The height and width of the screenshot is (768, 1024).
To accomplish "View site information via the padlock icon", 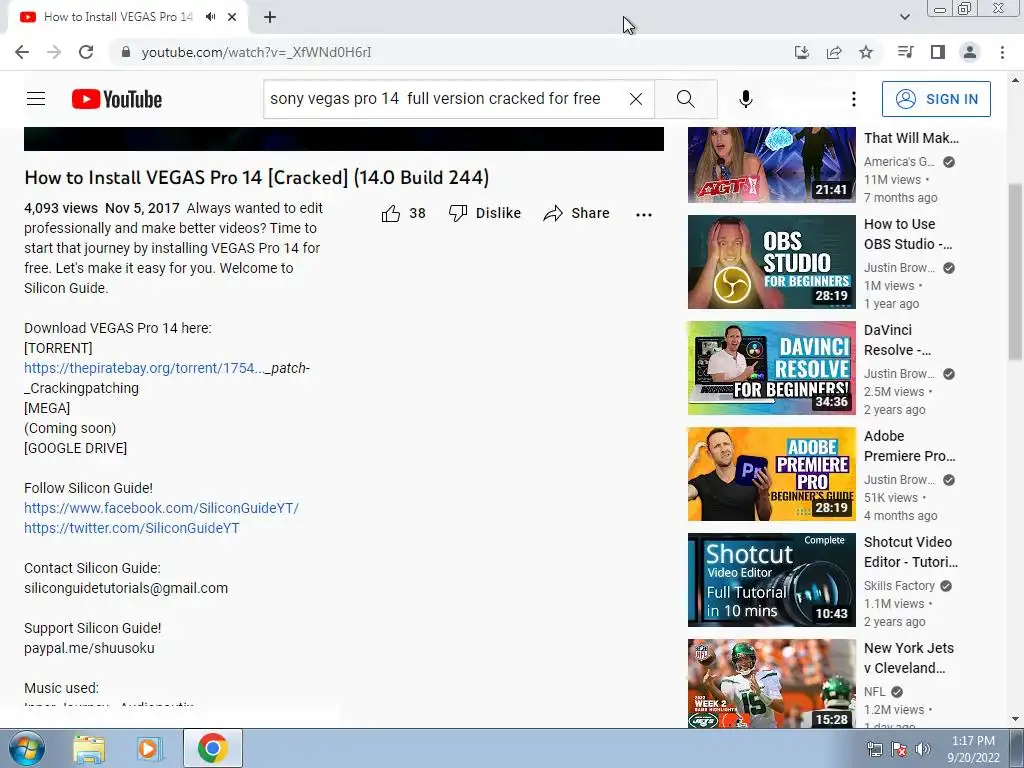I will click(127, 52).
